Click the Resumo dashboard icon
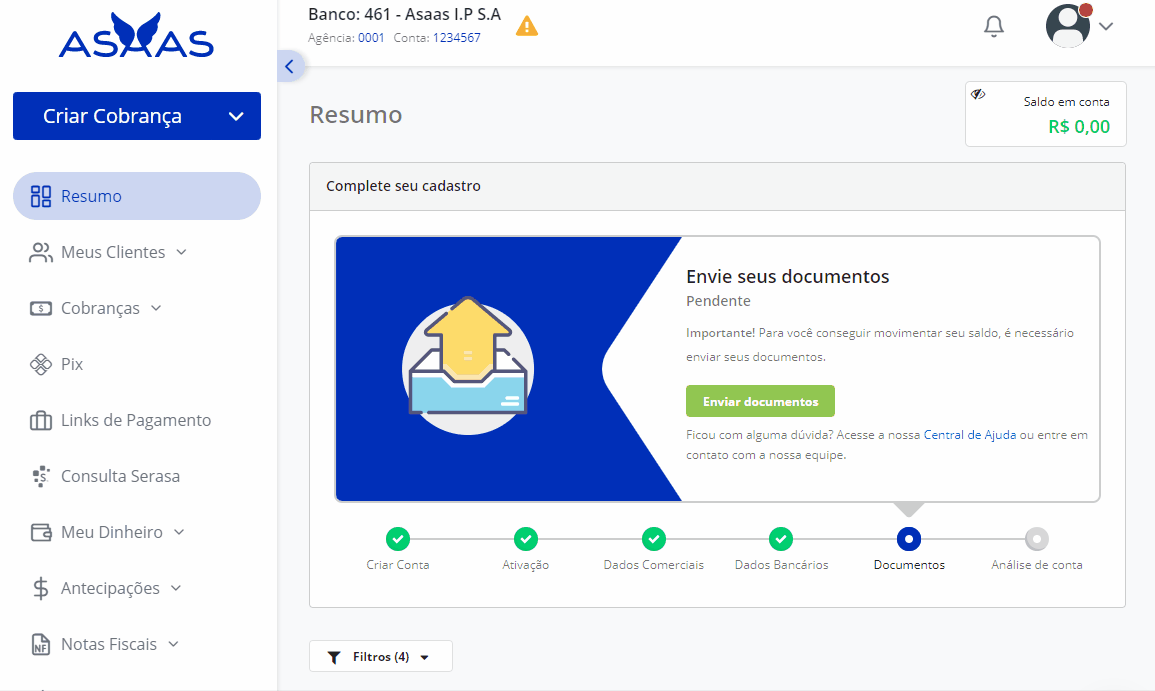 coord(41,196)
